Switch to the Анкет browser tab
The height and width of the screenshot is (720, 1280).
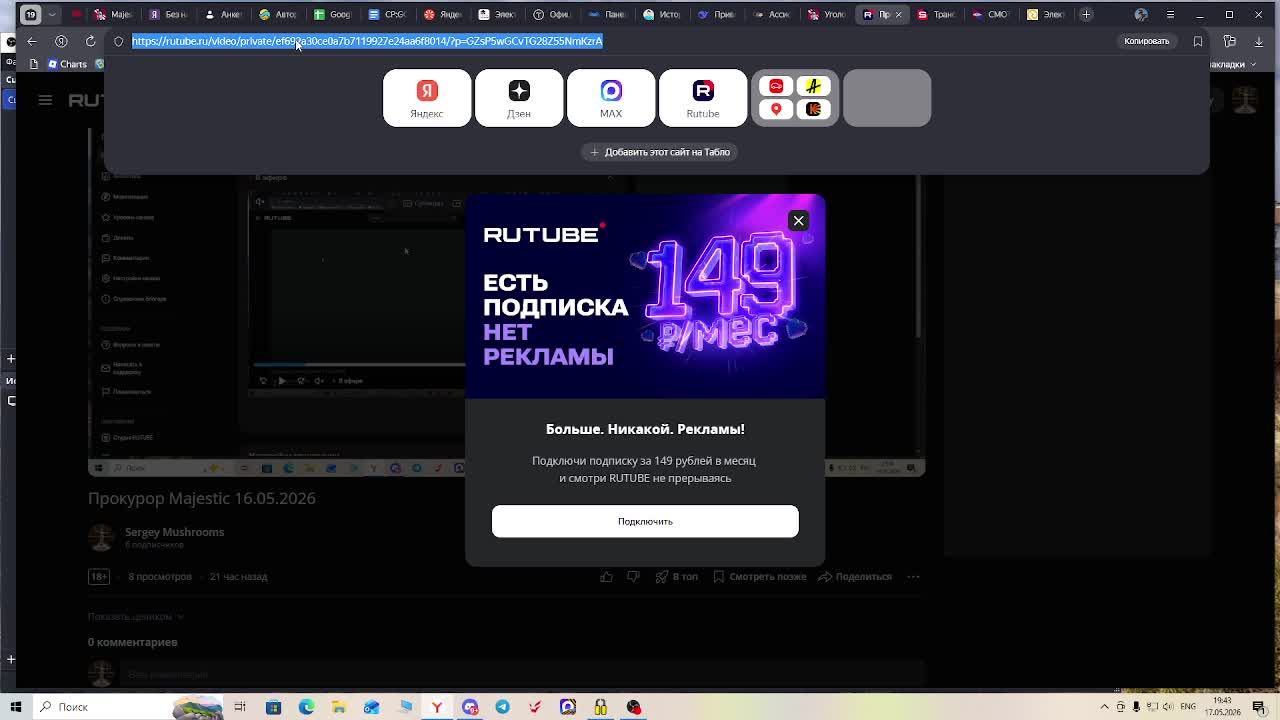[x=223, y=14]
